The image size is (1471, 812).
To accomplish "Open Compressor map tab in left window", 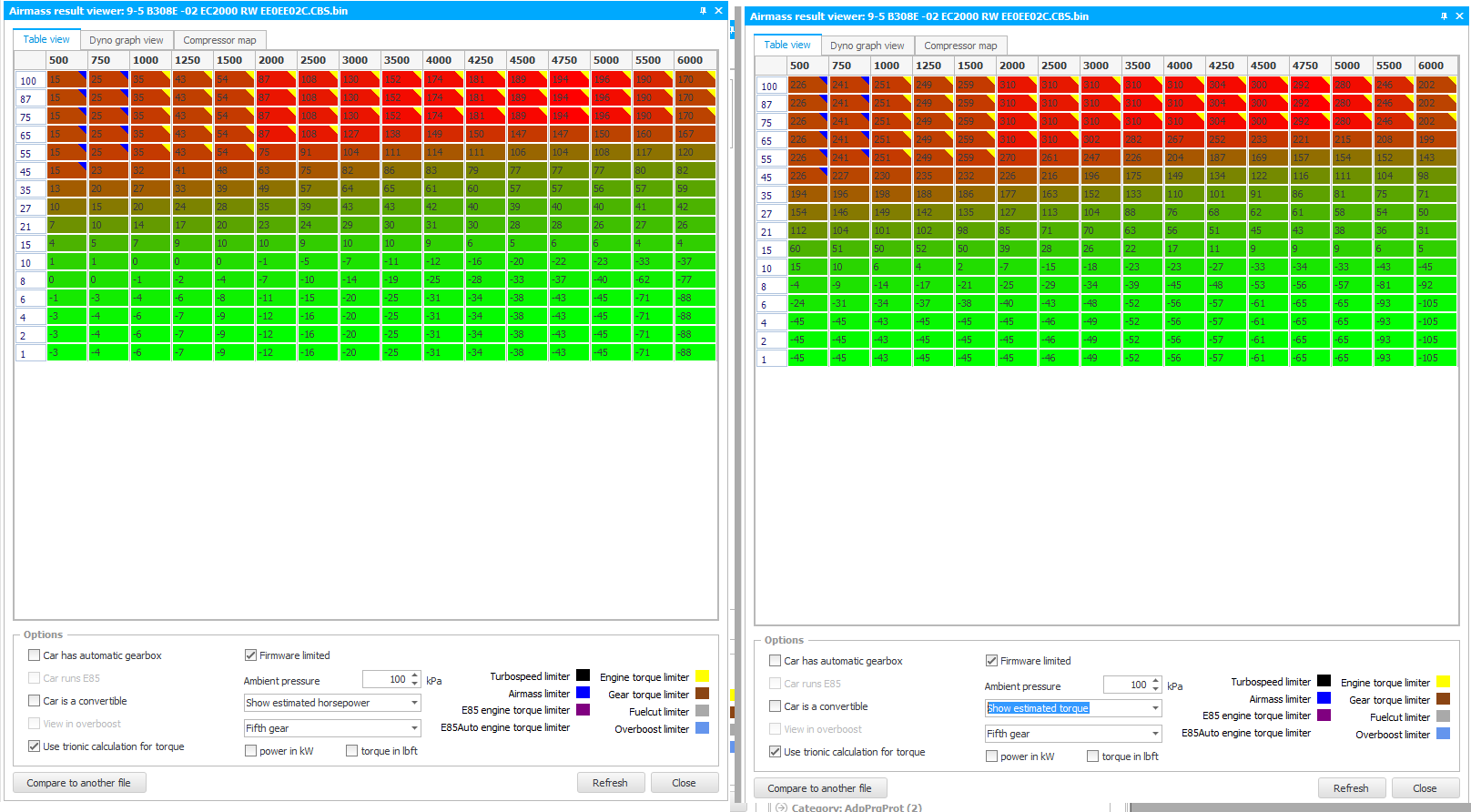I will [219, 40].
